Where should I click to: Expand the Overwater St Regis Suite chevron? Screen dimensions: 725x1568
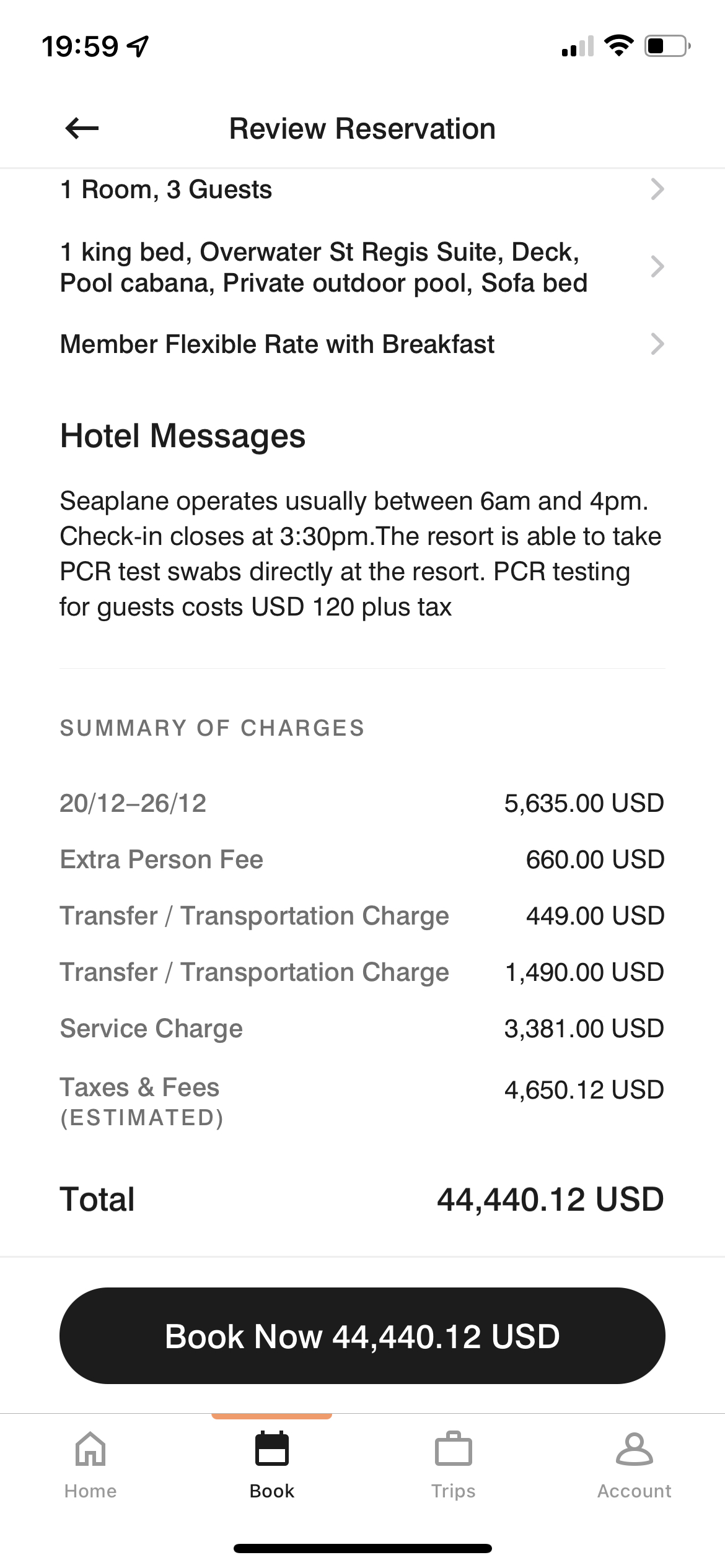[x=657, y=267]
